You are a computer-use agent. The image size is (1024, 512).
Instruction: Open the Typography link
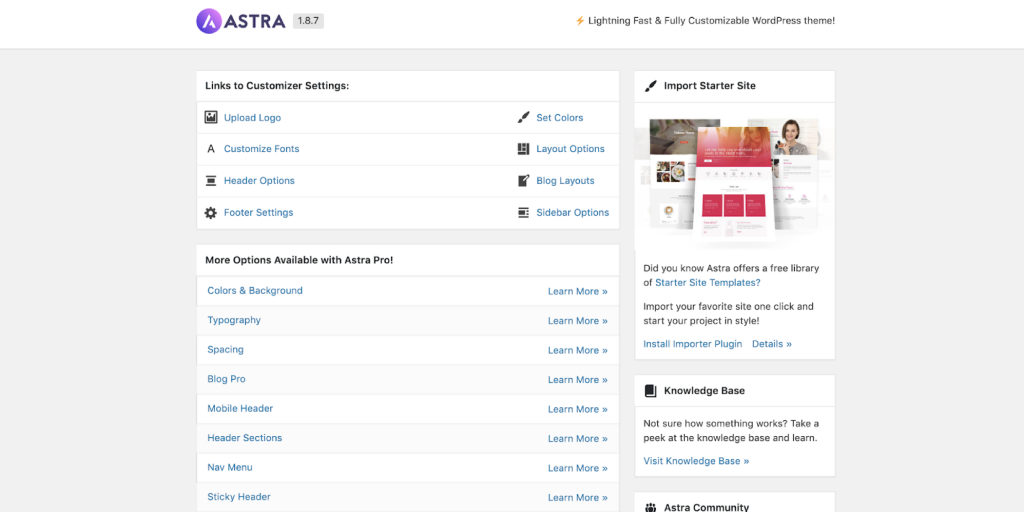point(234,320)
